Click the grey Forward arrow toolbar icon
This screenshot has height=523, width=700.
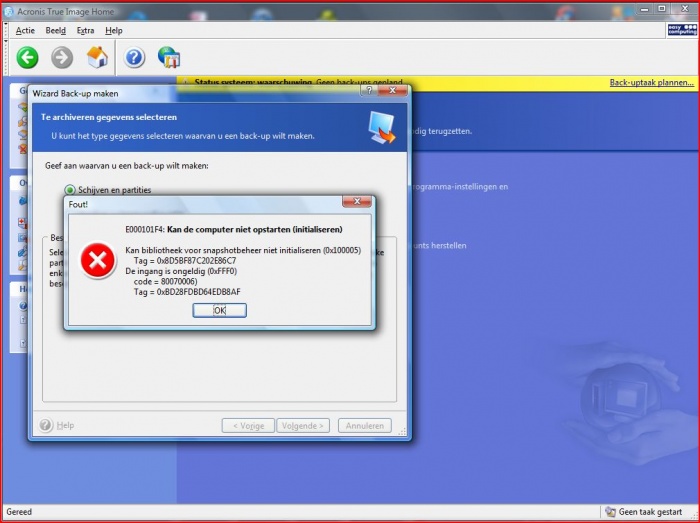62,58
